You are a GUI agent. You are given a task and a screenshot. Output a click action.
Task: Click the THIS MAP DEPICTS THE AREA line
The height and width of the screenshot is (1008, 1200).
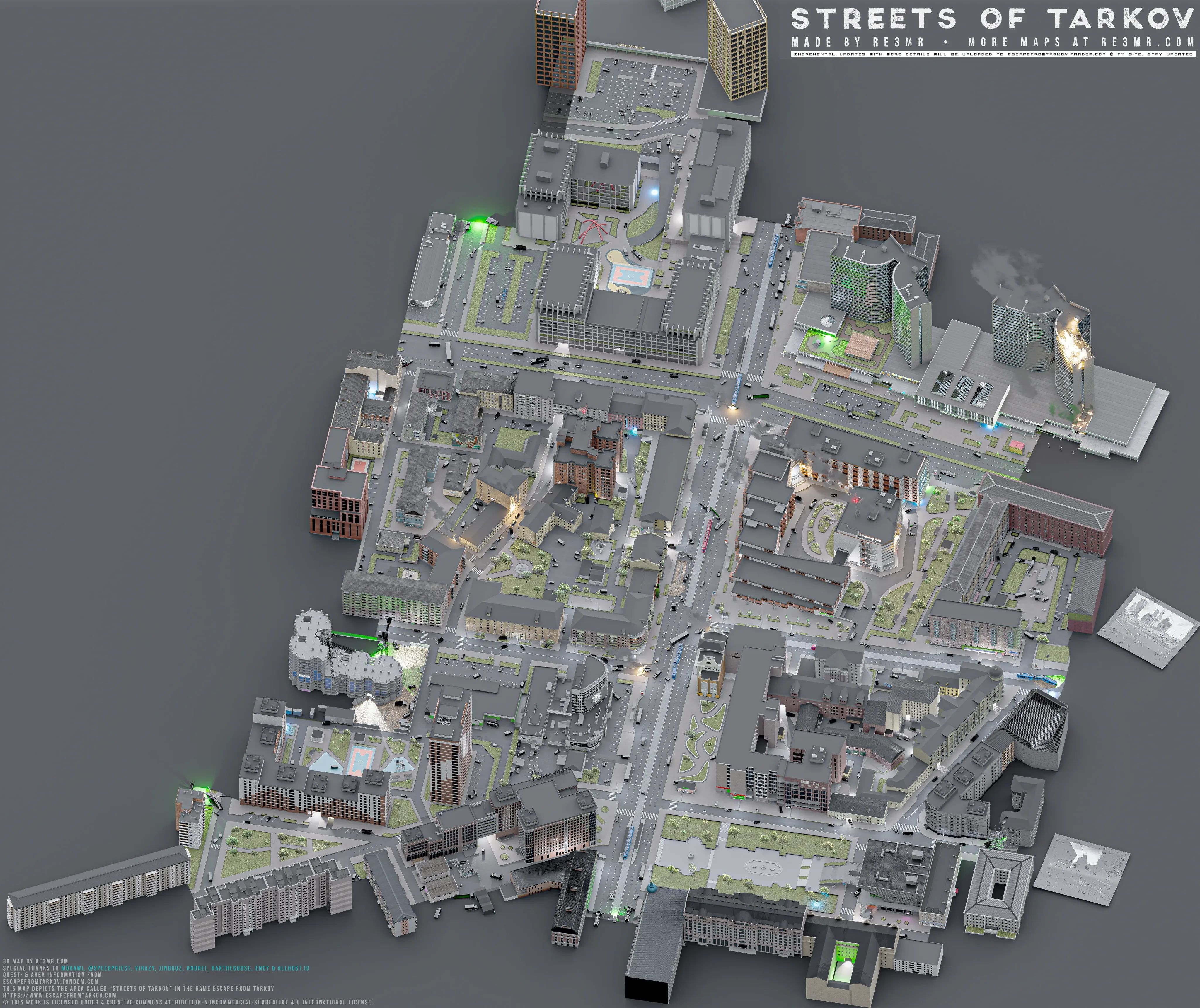[x=138, y=989]
